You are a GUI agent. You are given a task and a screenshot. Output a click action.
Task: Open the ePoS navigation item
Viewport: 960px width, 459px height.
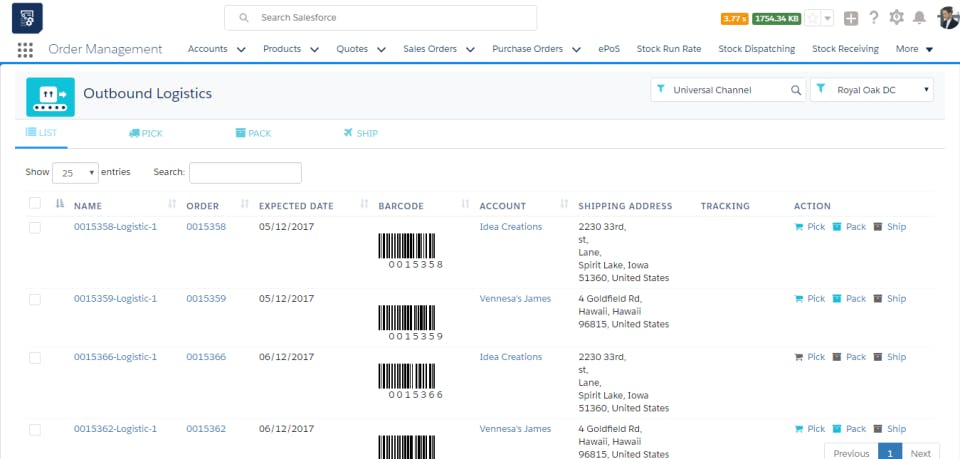pos(609,49)
